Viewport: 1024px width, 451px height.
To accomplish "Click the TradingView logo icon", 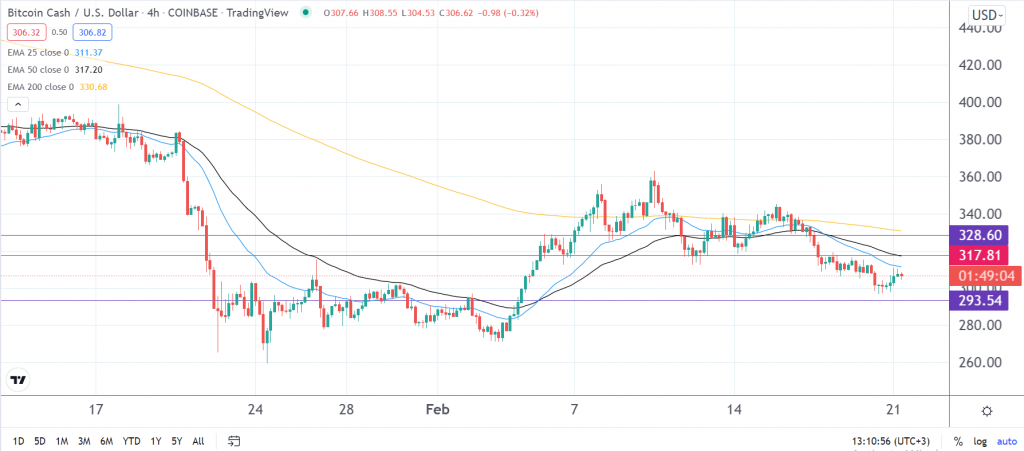I will [x=18, y=380].
